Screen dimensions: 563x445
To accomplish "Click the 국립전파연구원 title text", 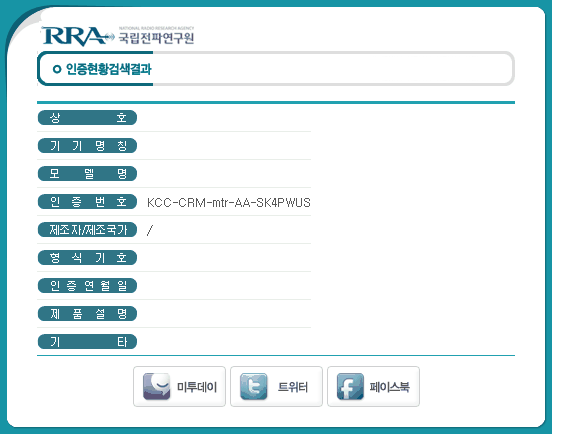I will [x=156, y=38].
